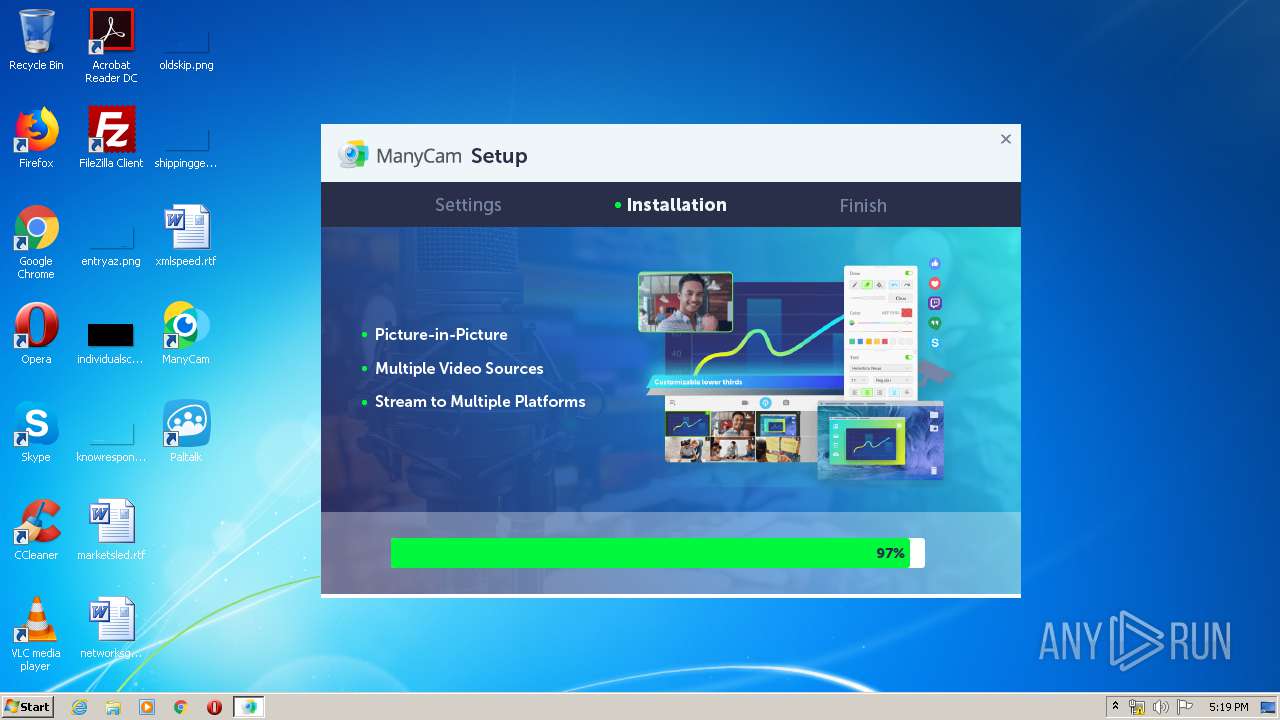Click the Multiple Video Sources text

(459, 369)
